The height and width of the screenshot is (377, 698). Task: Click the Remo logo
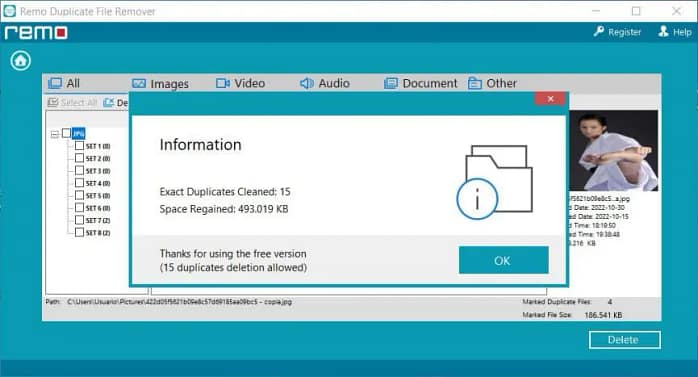pyautogui.click(x=36, y=32)
